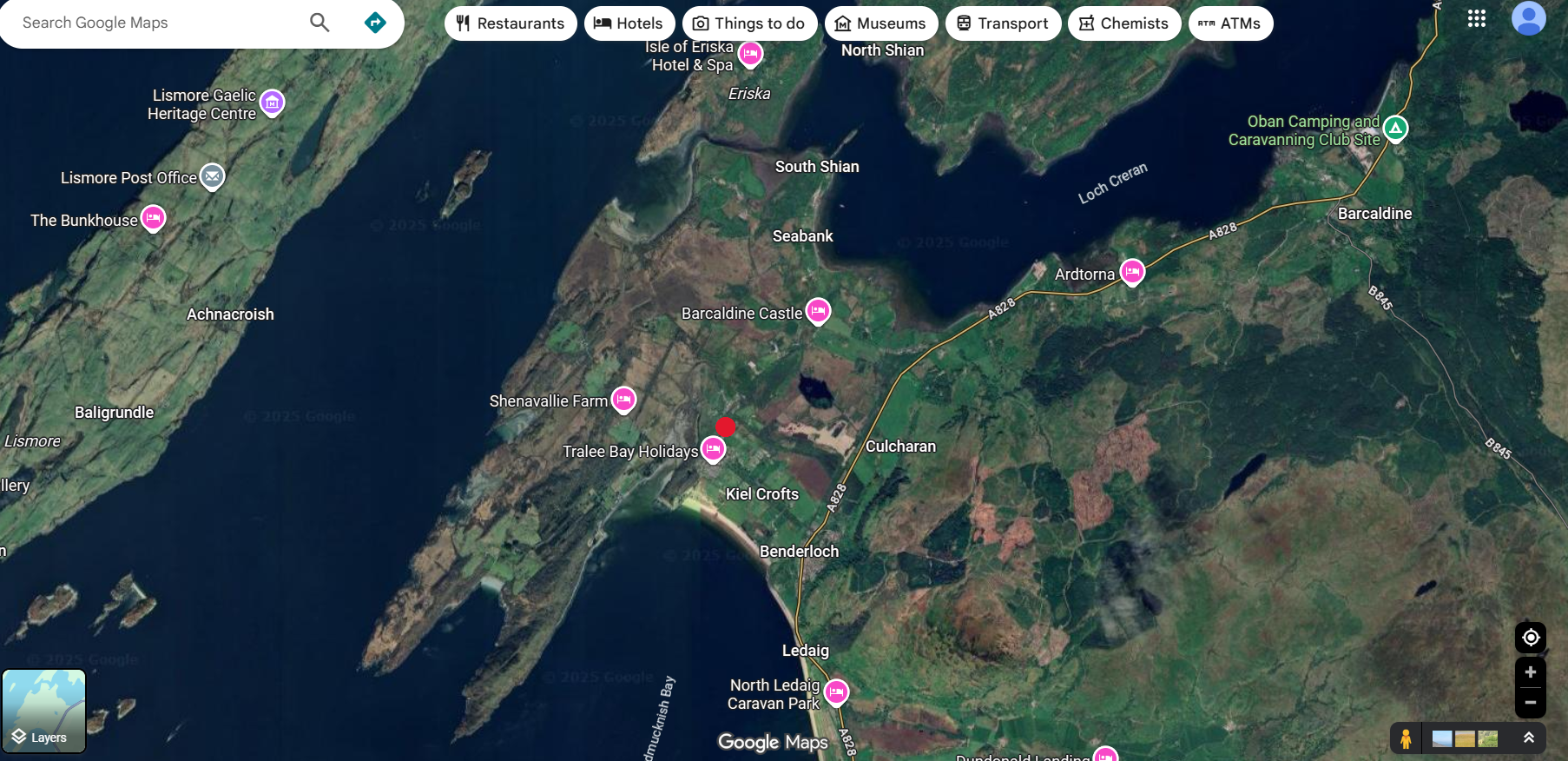The width and height of the screenshot is (1568, 761).
Task: Click the Google account avatar
Action: point(1528,18)
